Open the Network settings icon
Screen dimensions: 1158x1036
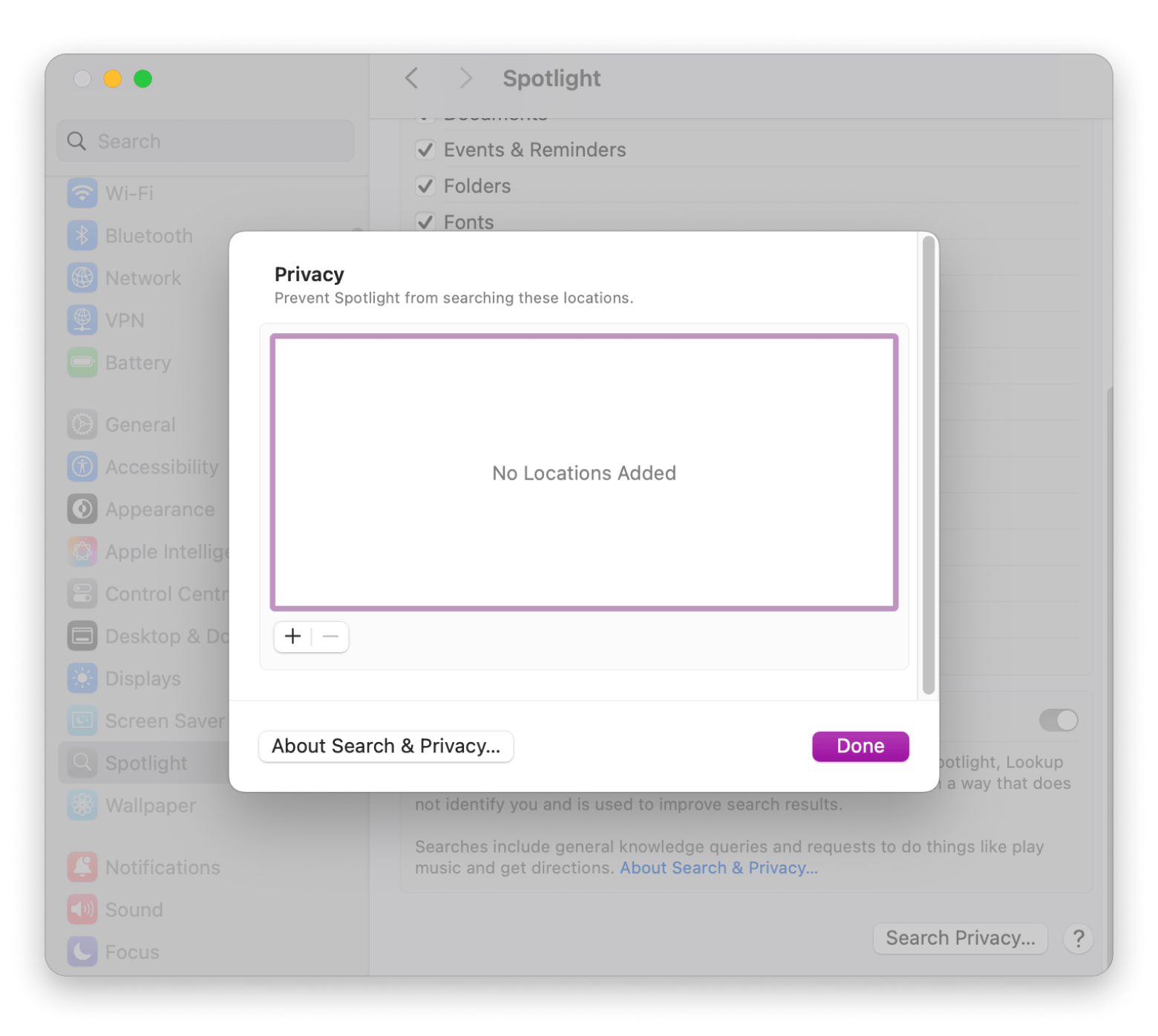pos(82,278)
